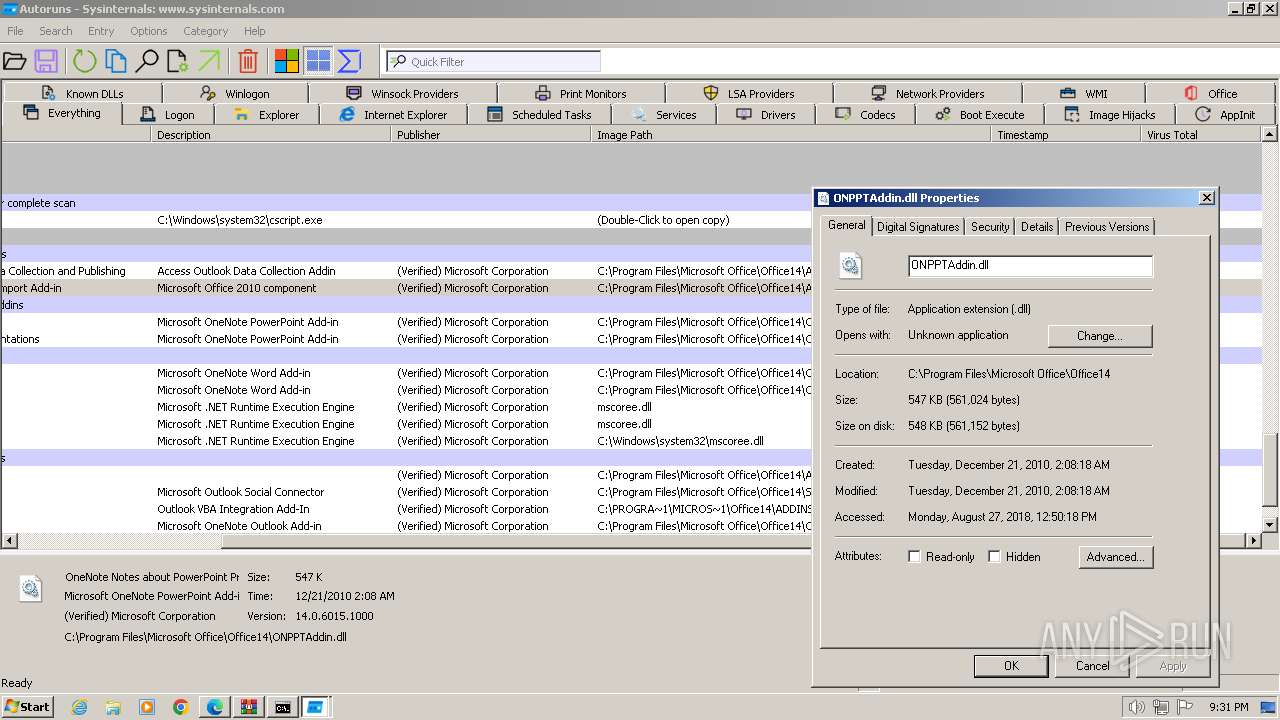Switch to the Office tab
Viewport: 1280px width, 720px height.
pyautogui.click(x=1211, y=93)
